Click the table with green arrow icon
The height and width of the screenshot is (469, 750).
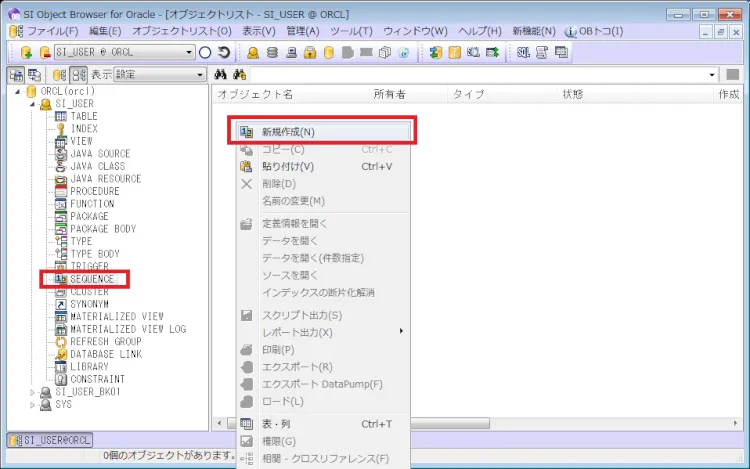click(x=492, y=52)
